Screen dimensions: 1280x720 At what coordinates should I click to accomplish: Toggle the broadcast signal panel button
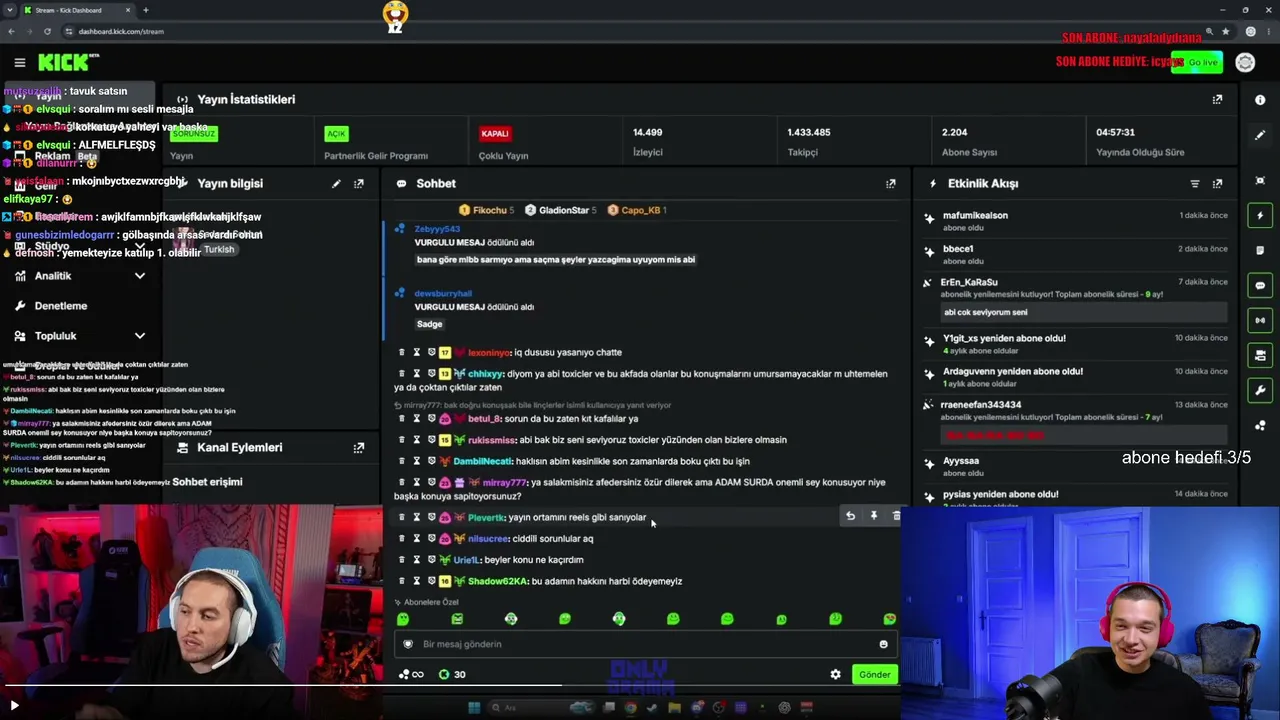[1260, 320]
